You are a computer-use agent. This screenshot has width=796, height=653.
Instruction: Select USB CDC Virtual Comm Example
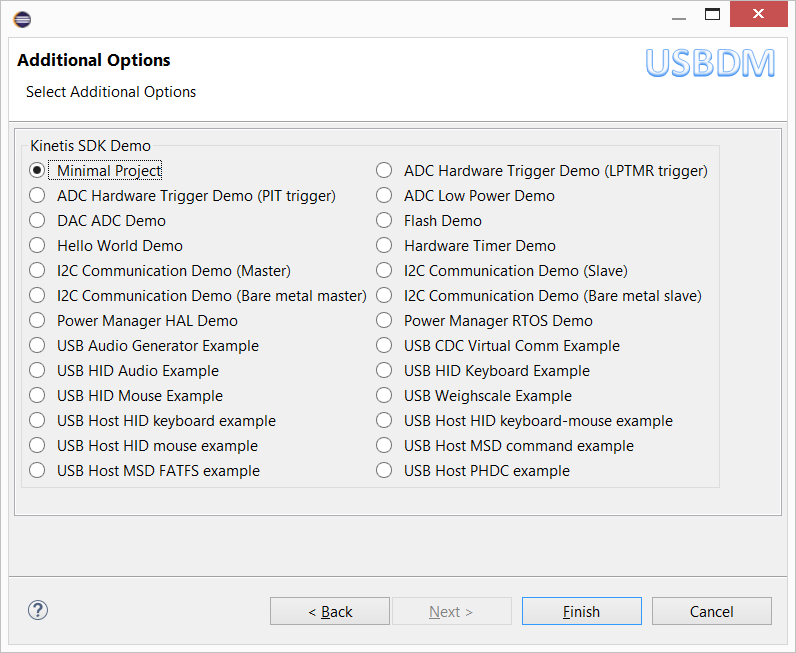coord(384,346)
